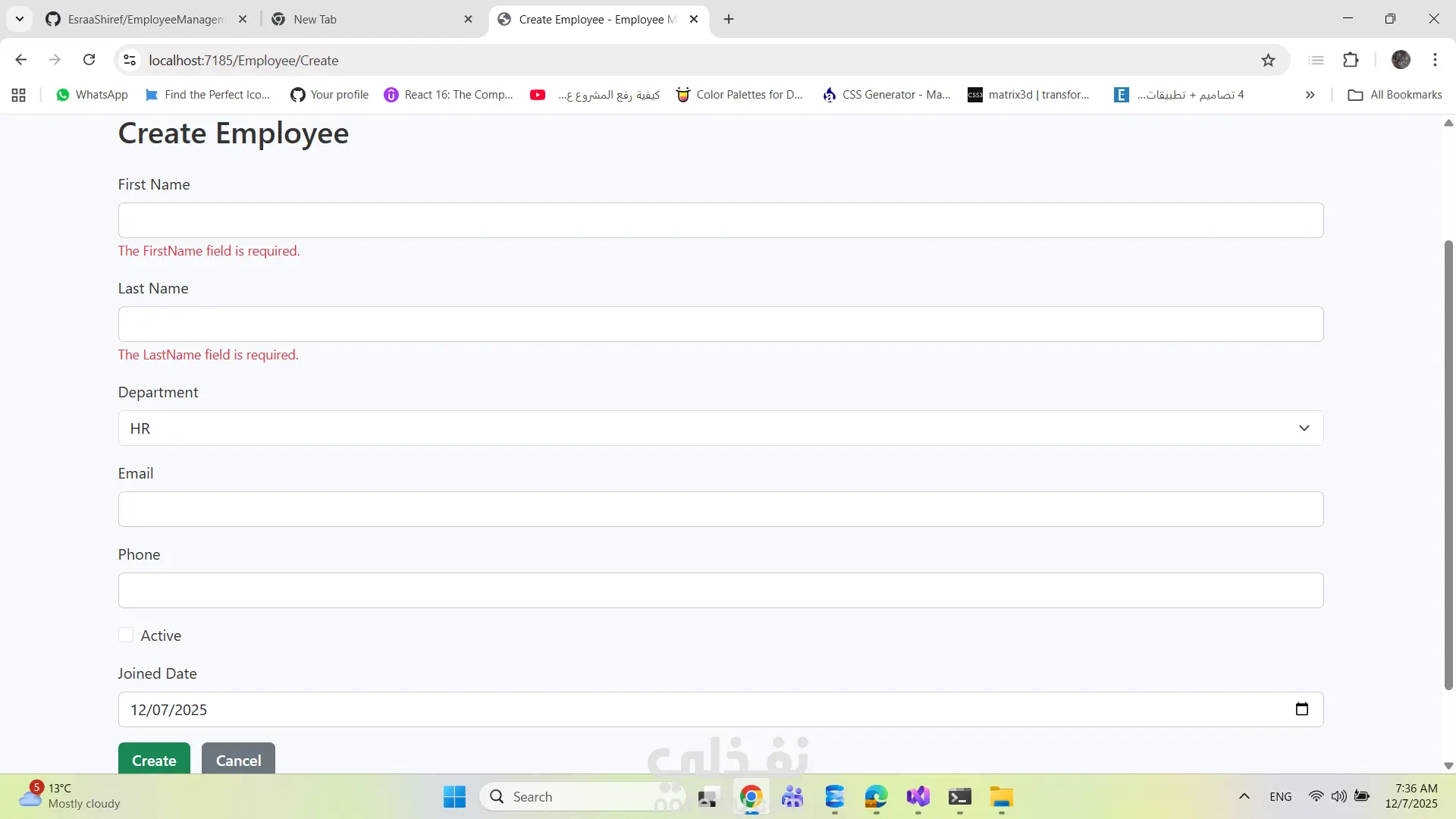1456x819 pixels.
Task: Focus the First Name input field
Action: 720,220
